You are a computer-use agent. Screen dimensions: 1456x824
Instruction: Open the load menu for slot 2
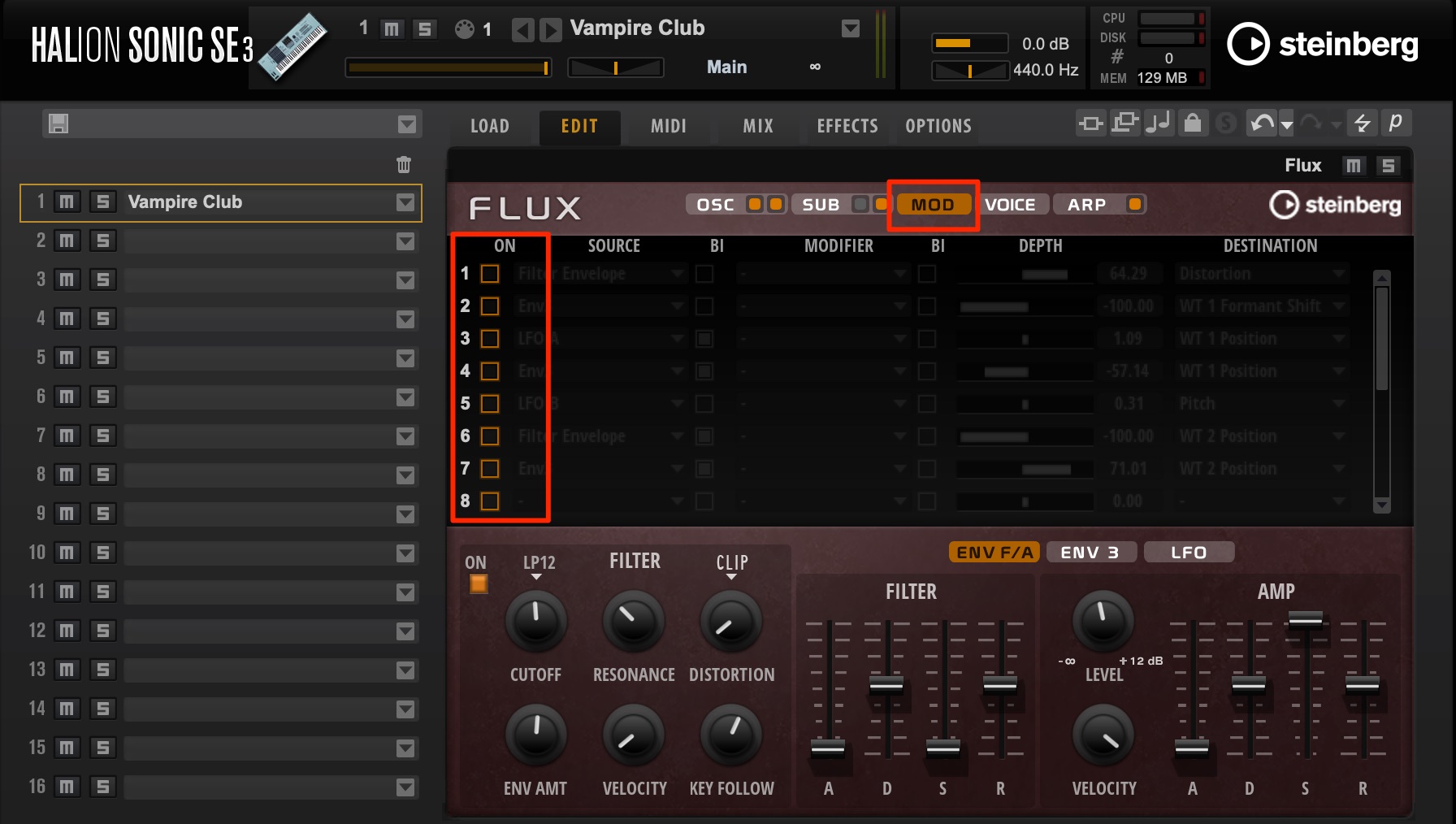[x=405, y=241]
